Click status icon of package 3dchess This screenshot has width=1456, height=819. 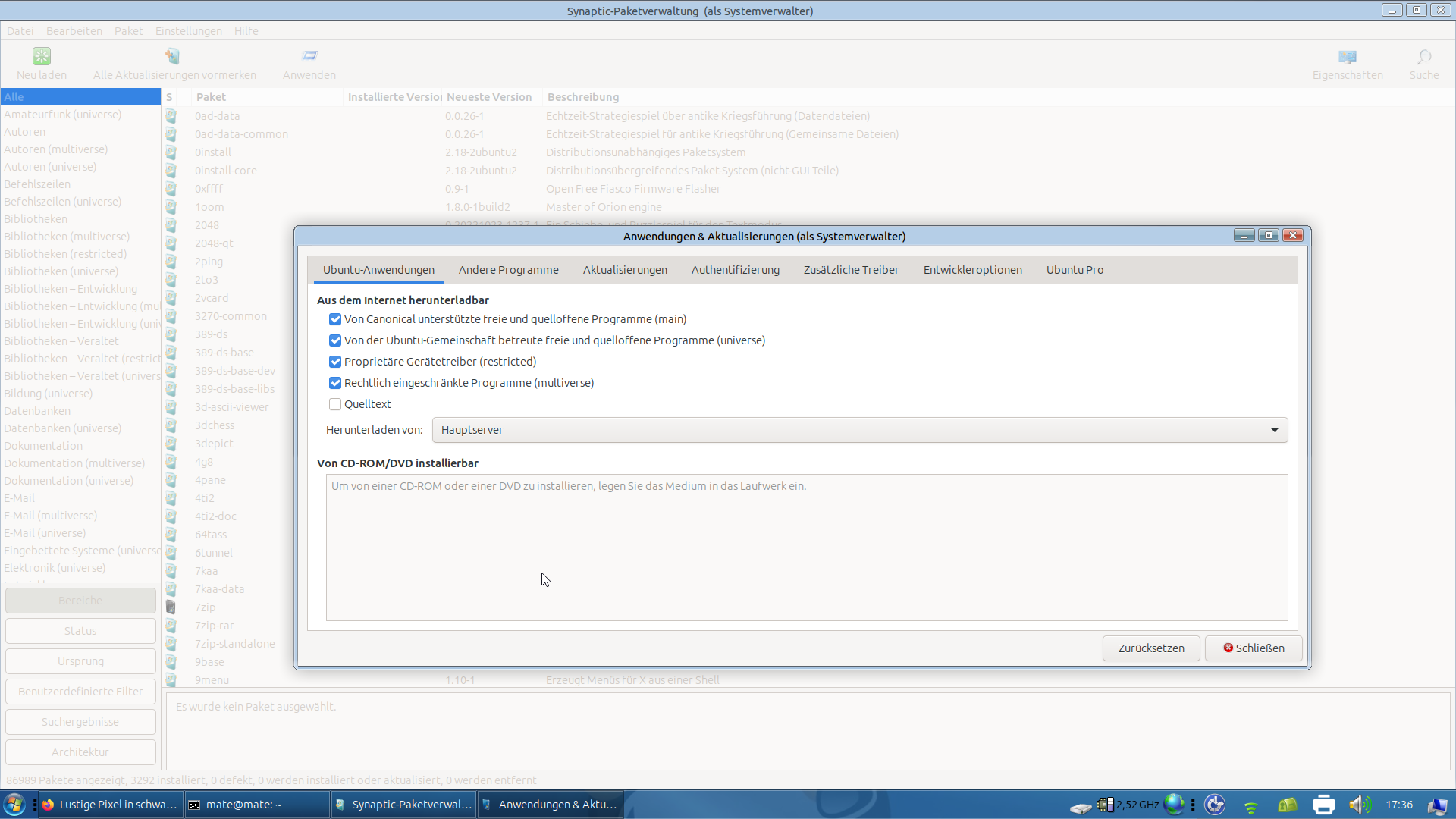pos(171,425)
